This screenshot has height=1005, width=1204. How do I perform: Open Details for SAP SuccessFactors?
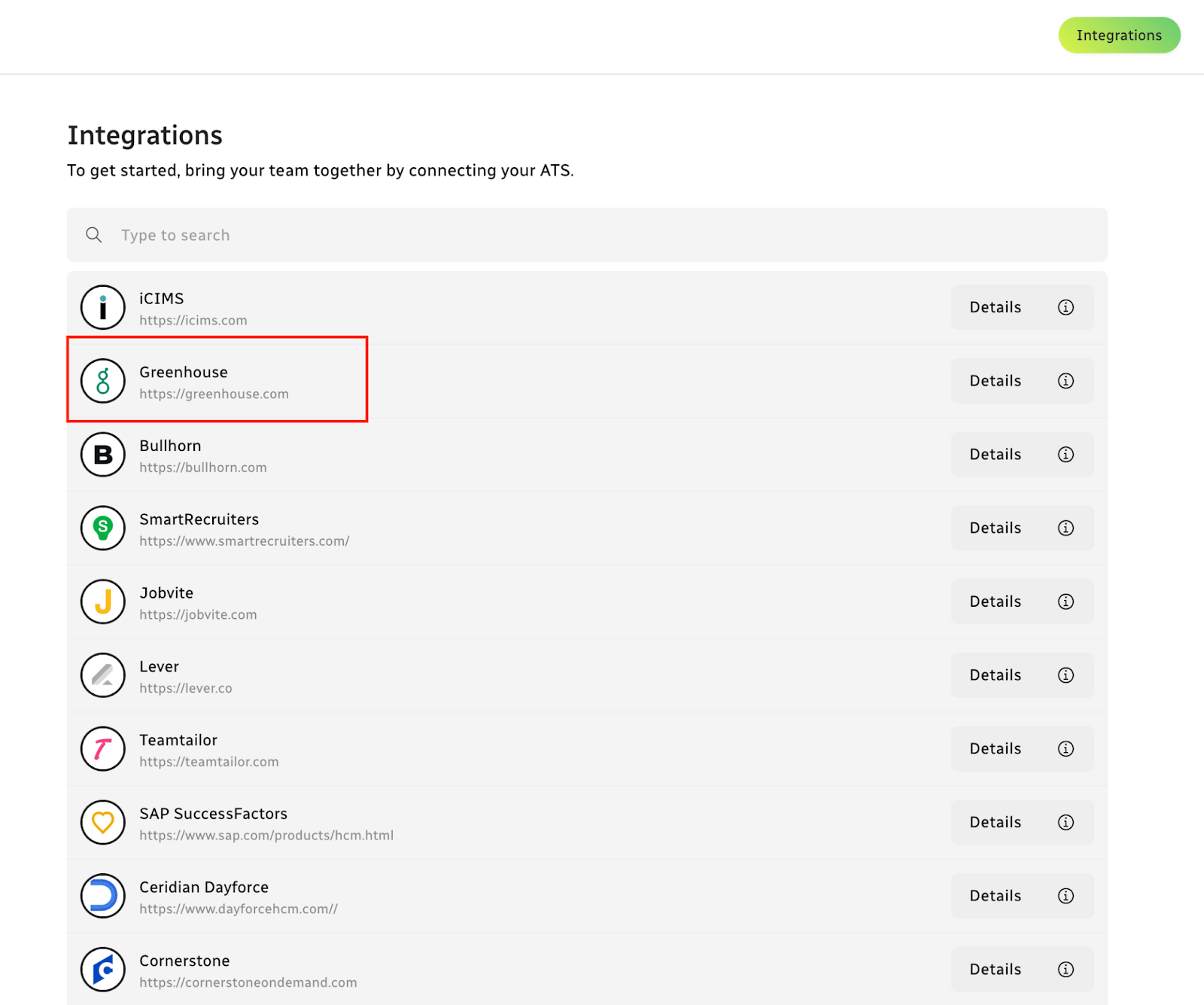click(1022, 822)
